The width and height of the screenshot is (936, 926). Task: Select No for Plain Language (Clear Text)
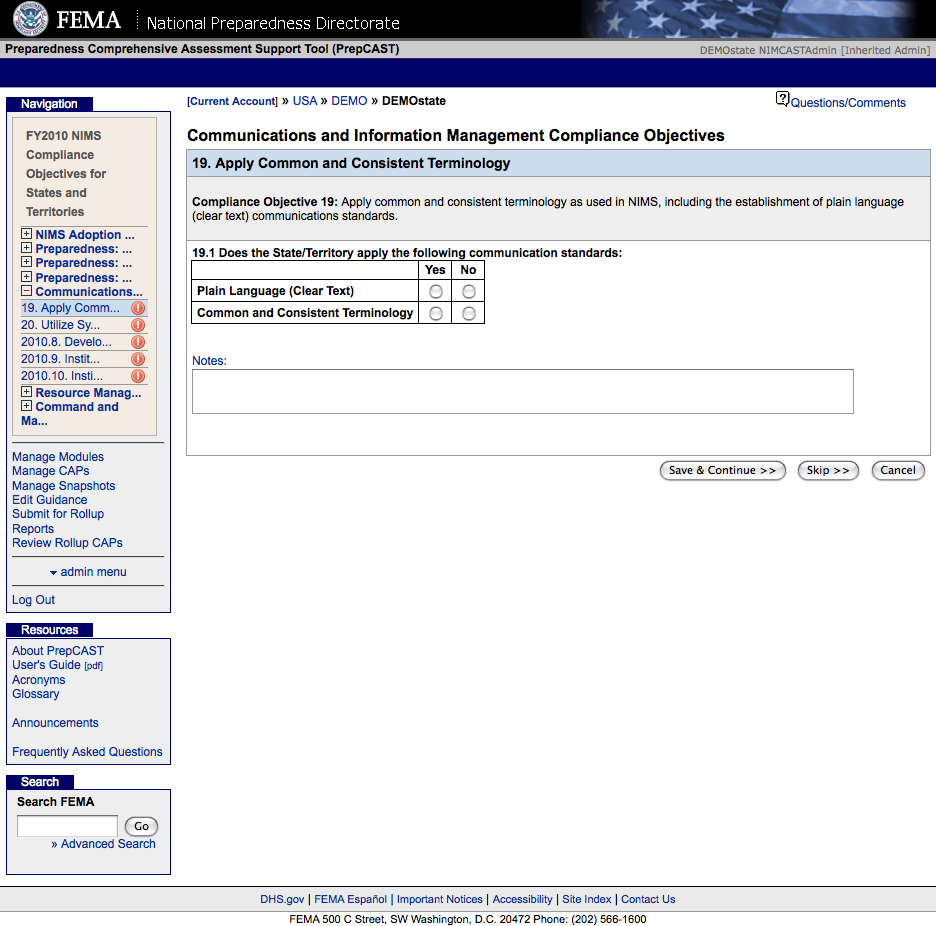click(x=469, y=291)
